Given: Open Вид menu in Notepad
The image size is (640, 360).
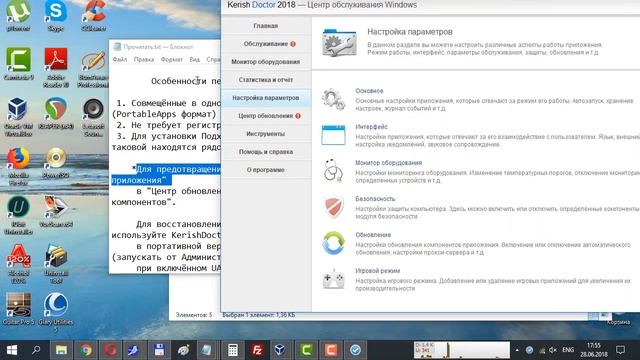Looking at the screenshot, I should 195,59.
